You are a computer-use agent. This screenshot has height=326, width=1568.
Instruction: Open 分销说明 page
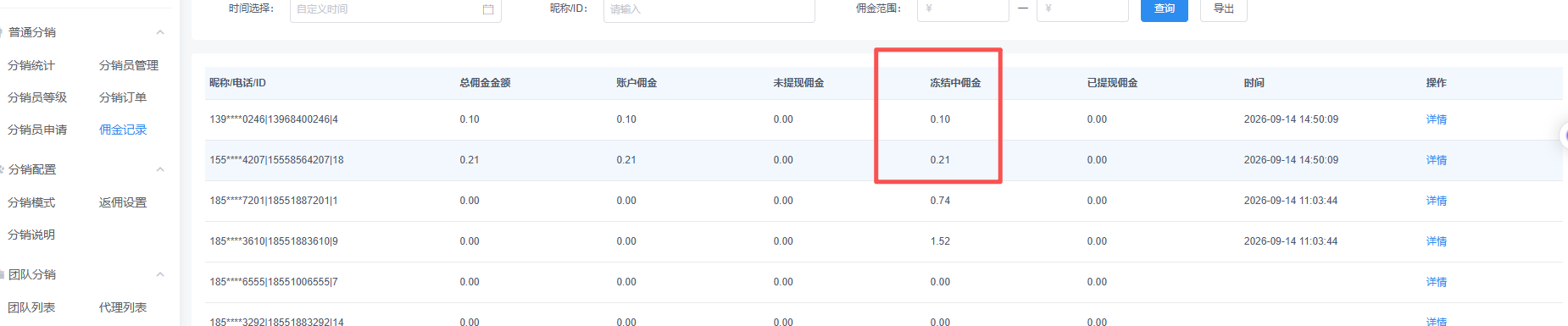coord(31,235)
